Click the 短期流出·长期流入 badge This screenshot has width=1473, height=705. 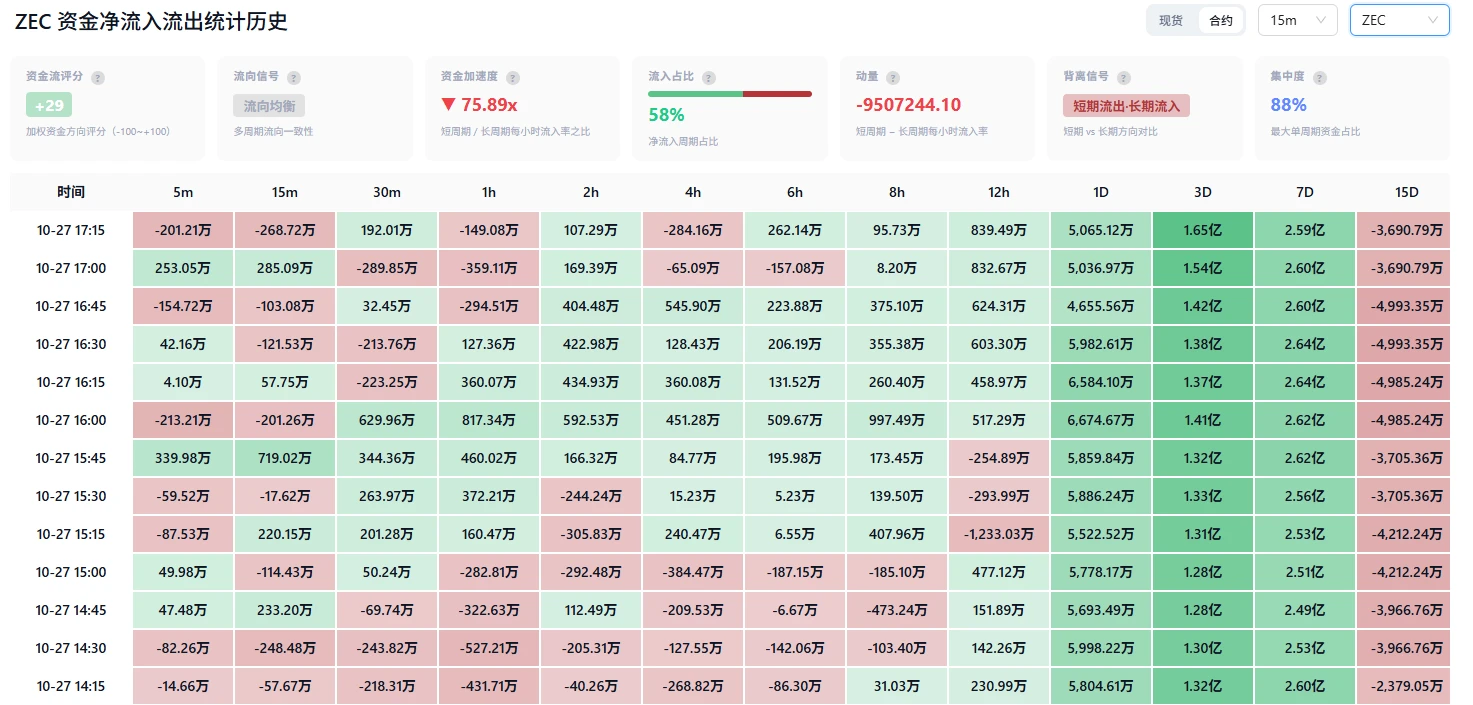coord(1126,106)
